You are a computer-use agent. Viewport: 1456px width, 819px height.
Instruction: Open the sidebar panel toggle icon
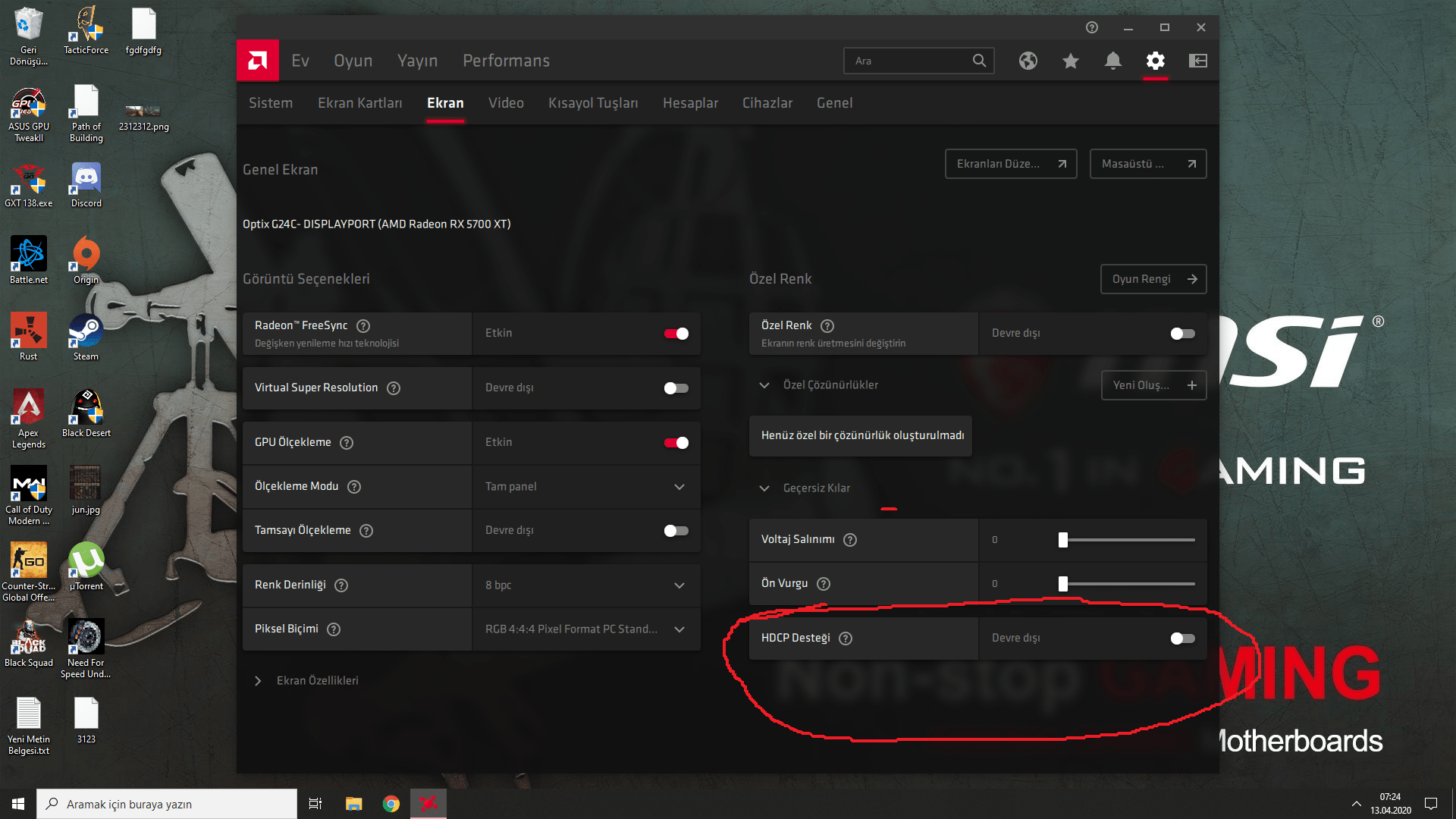click(x=1197, y=61)
